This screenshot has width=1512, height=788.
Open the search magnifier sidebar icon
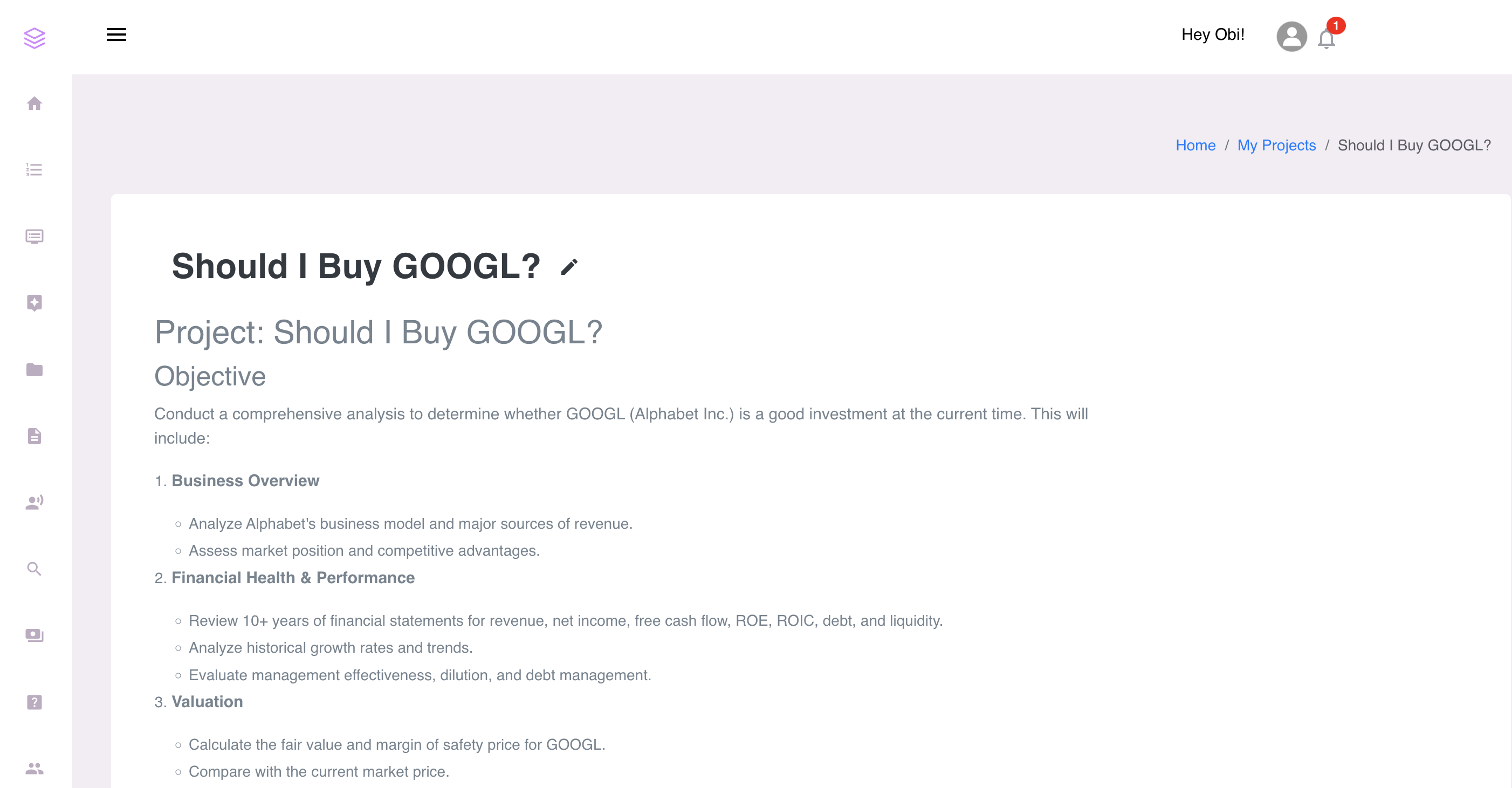coord(35,569)
